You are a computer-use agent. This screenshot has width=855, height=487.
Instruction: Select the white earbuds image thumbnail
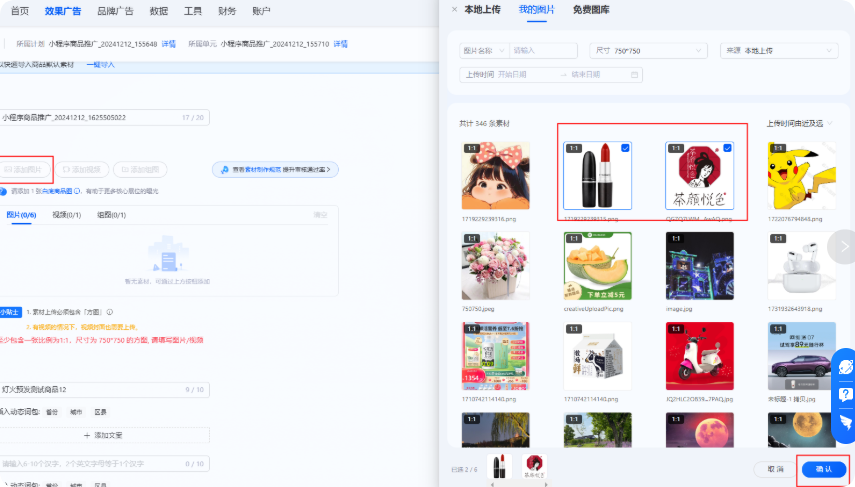(802, 266)
